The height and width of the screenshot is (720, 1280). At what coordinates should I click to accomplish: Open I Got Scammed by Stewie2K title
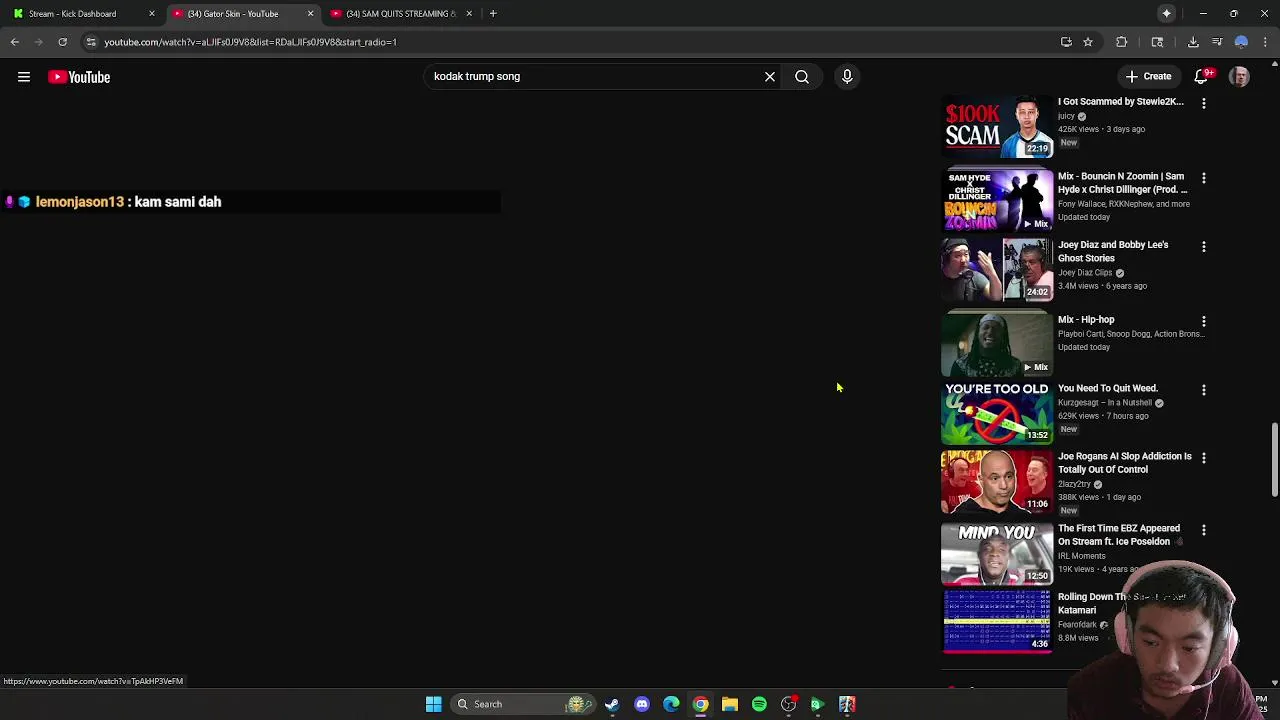pyautogui.click(x=1121, y=101)
